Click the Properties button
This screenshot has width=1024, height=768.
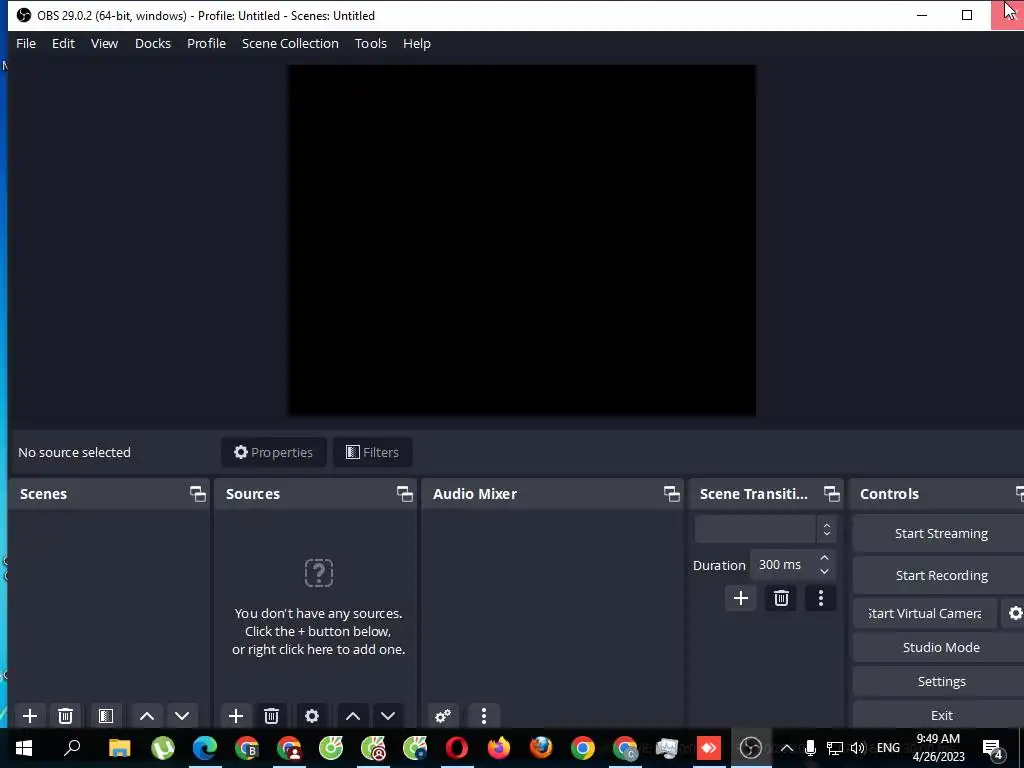point(274,453)
